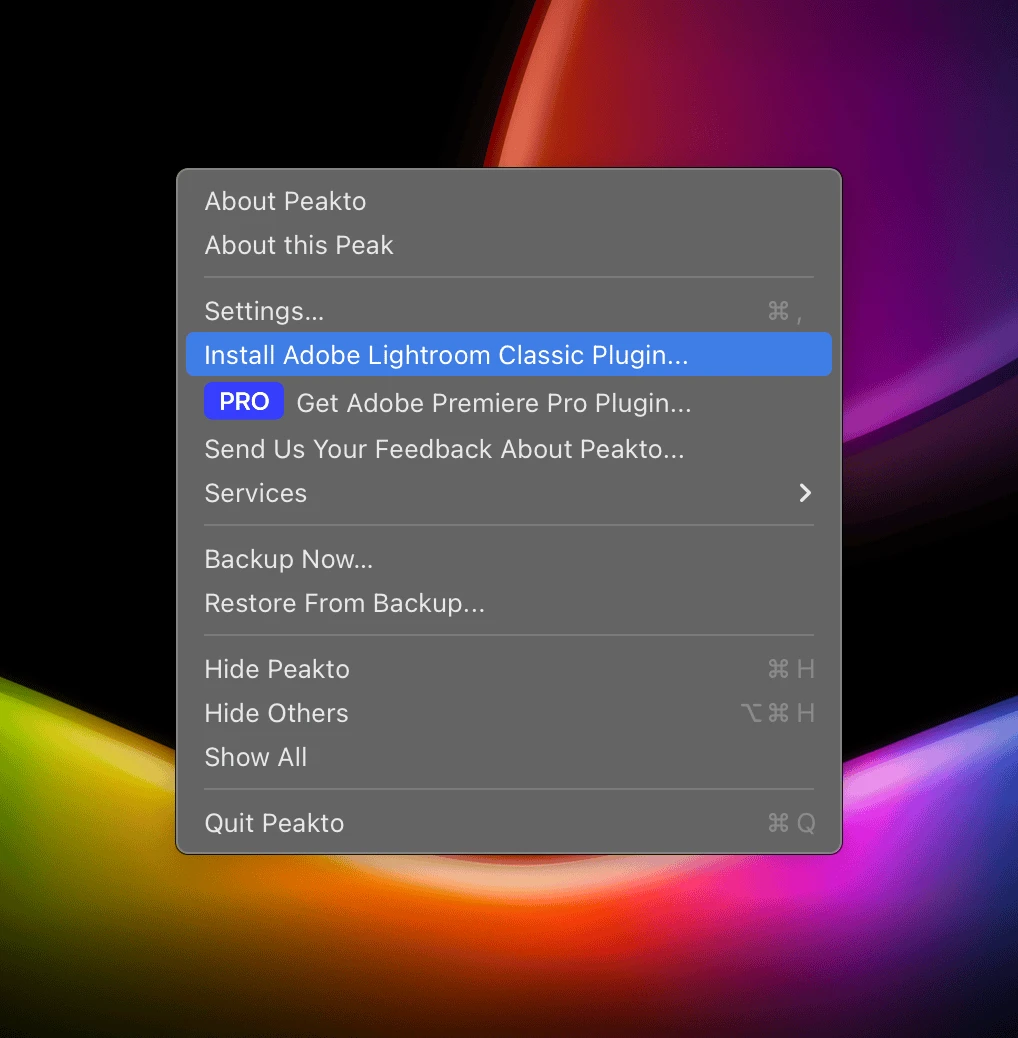Expand Services submenu chevron arrow

[805, 493]
